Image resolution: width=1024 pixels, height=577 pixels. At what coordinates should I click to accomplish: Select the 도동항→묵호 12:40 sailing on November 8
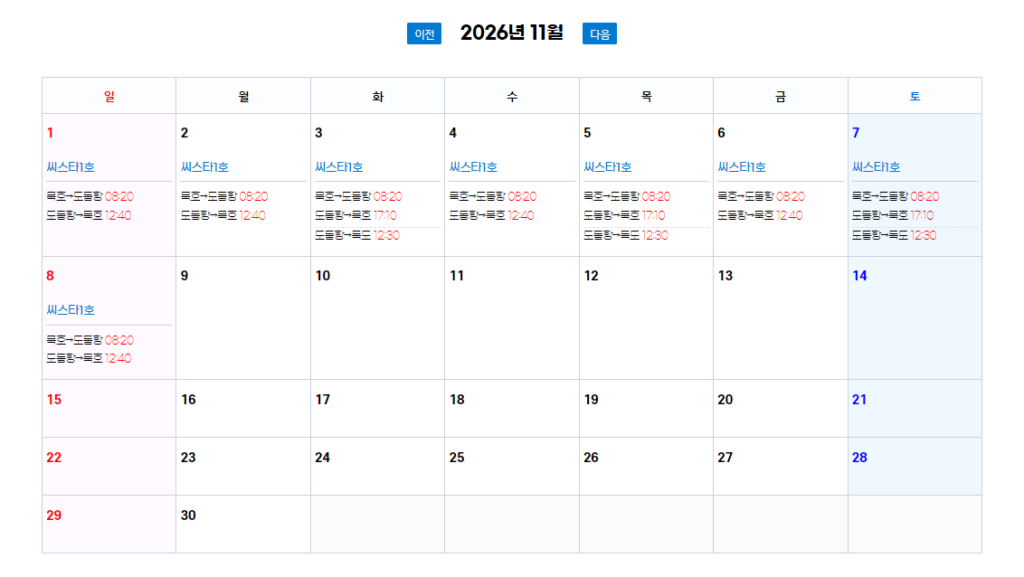tap(89, 358)
